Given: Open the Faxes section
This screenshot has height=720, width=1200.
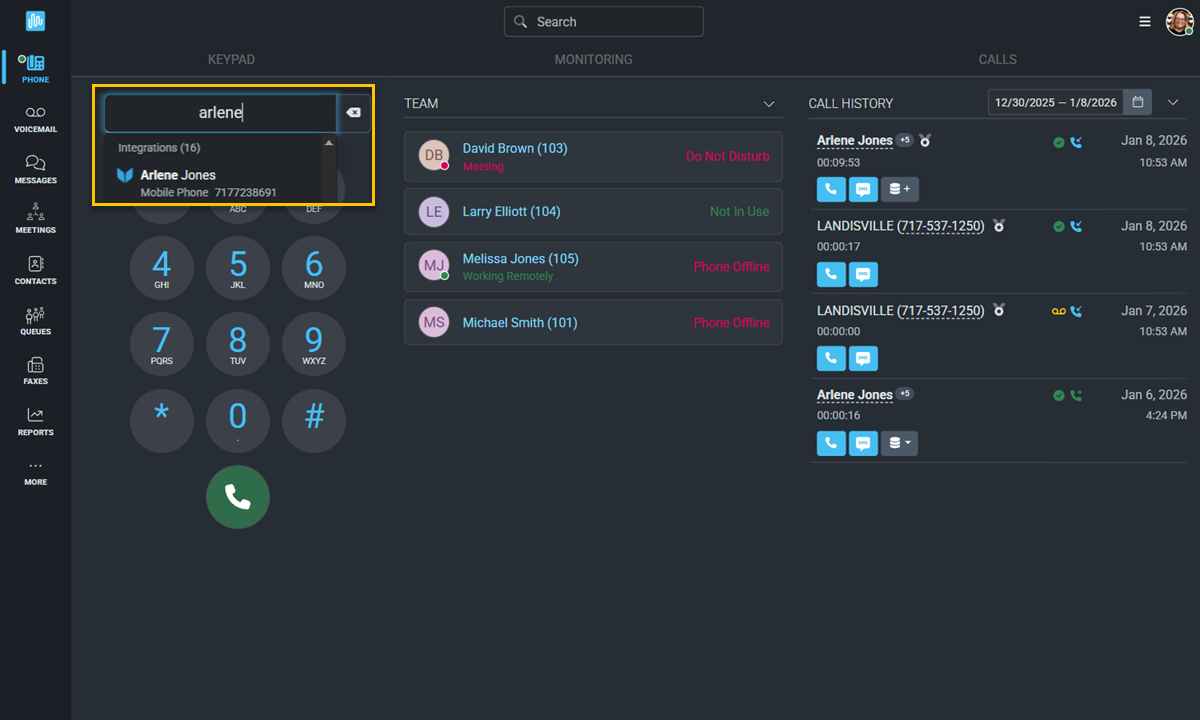Looking at the screenshot, I should [34, 369].
